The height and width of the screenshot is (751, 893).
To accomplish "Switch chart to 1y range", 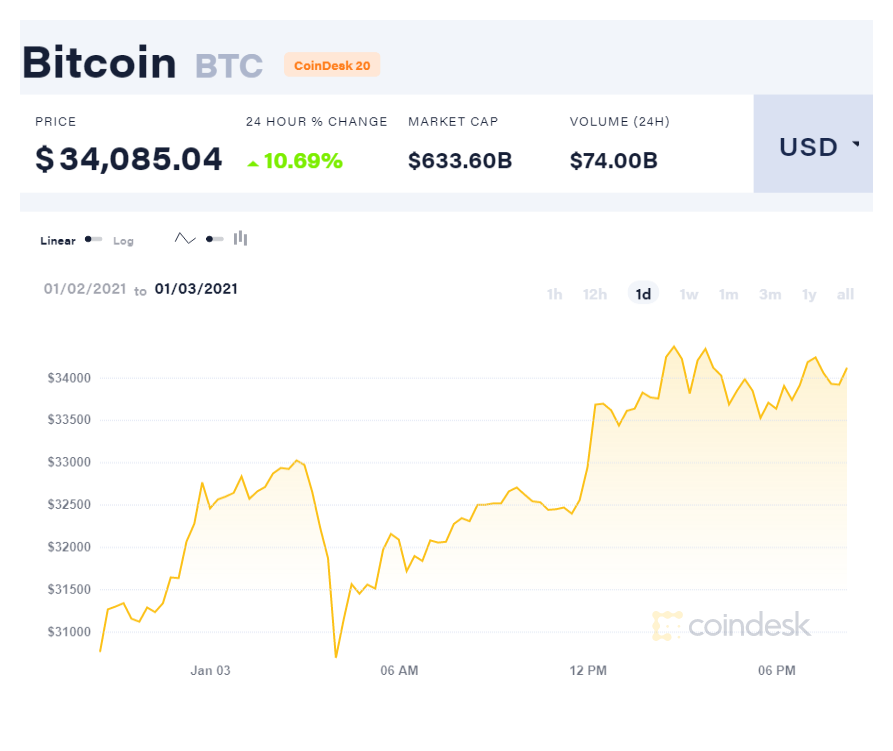I will click(809, 294).
